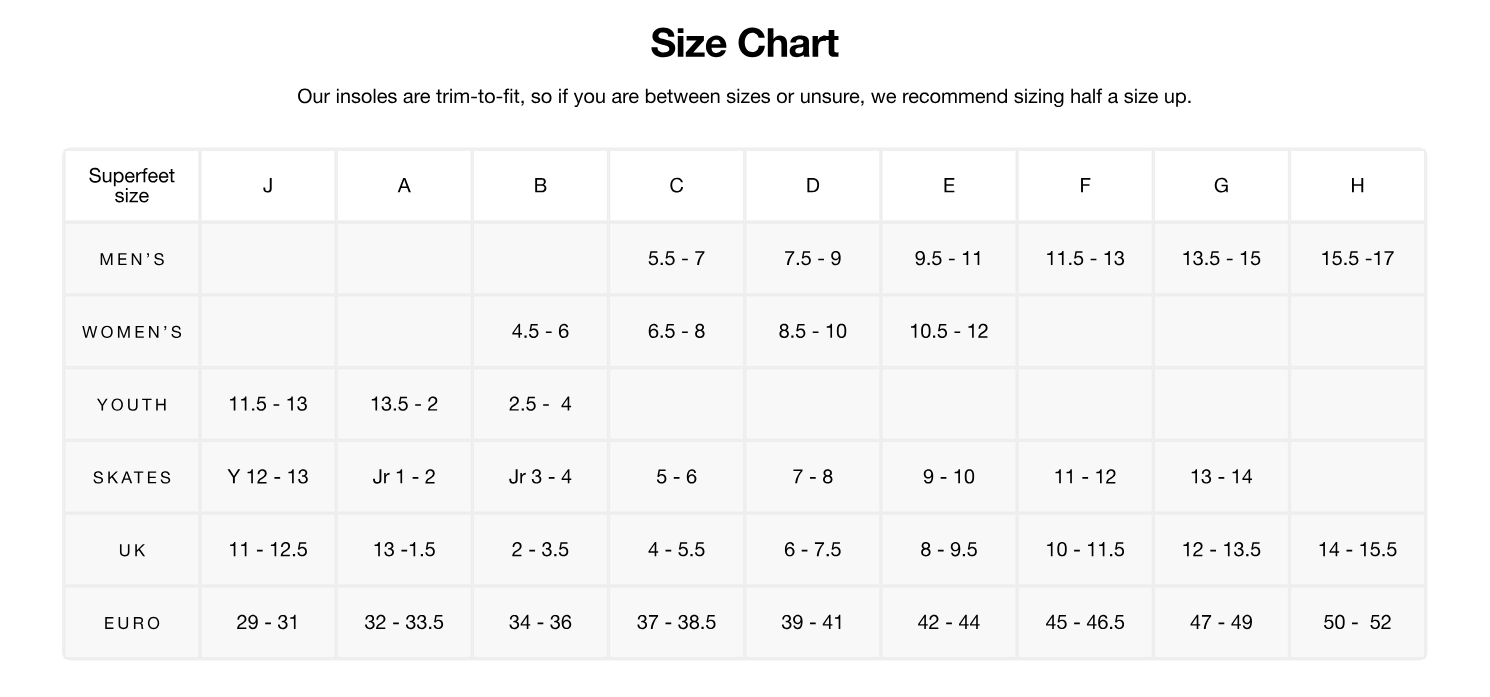This screenshot has height=697, width=1490.
Task: Select skates Y 12 - 13 cell
Action: 268,477
